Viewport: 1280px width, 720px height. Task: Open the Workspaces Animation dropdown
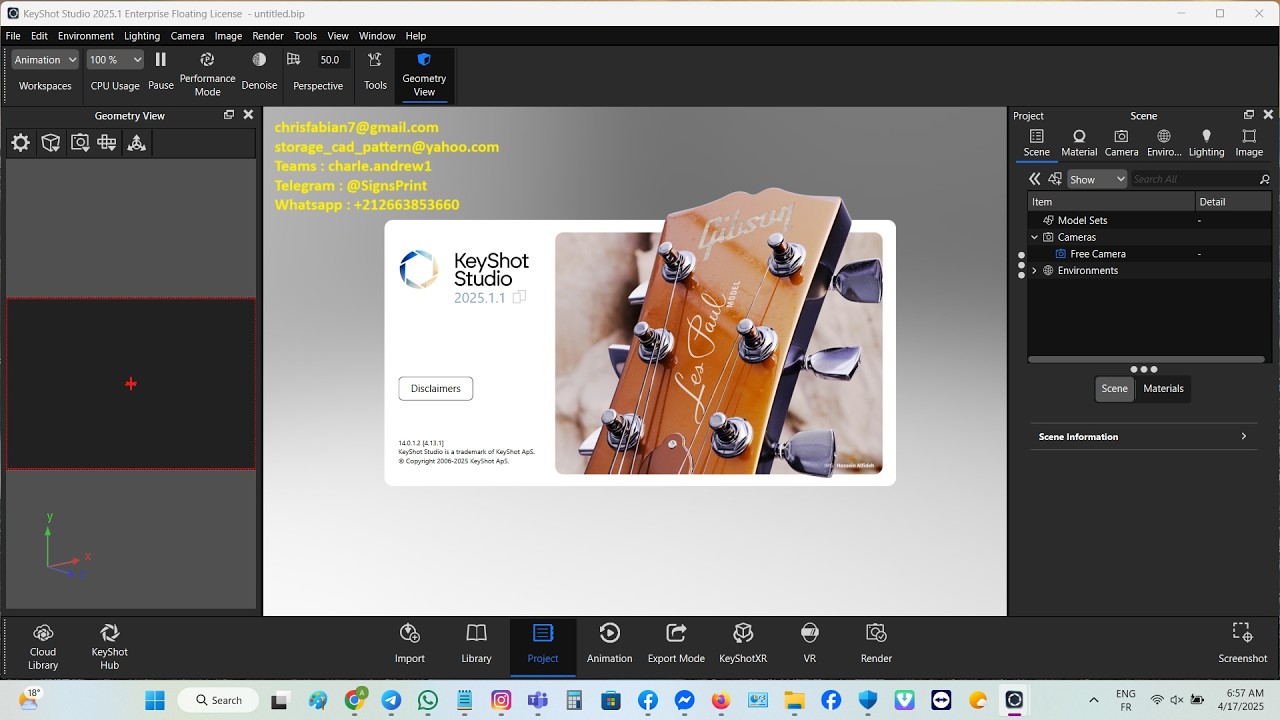point(45,60)
